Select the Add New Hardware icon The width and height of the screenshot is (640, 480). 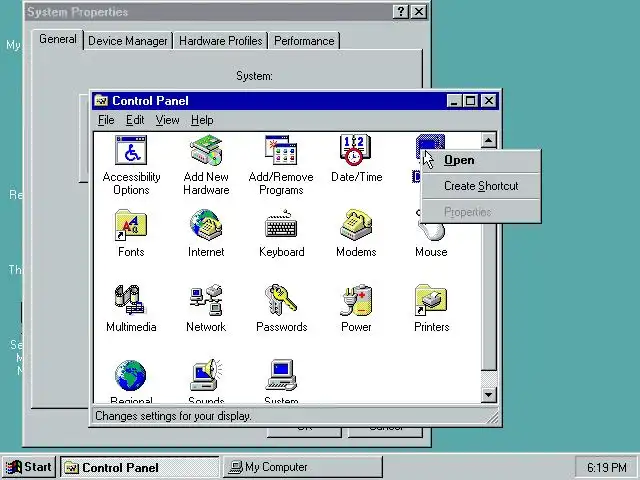click(206, 150)
